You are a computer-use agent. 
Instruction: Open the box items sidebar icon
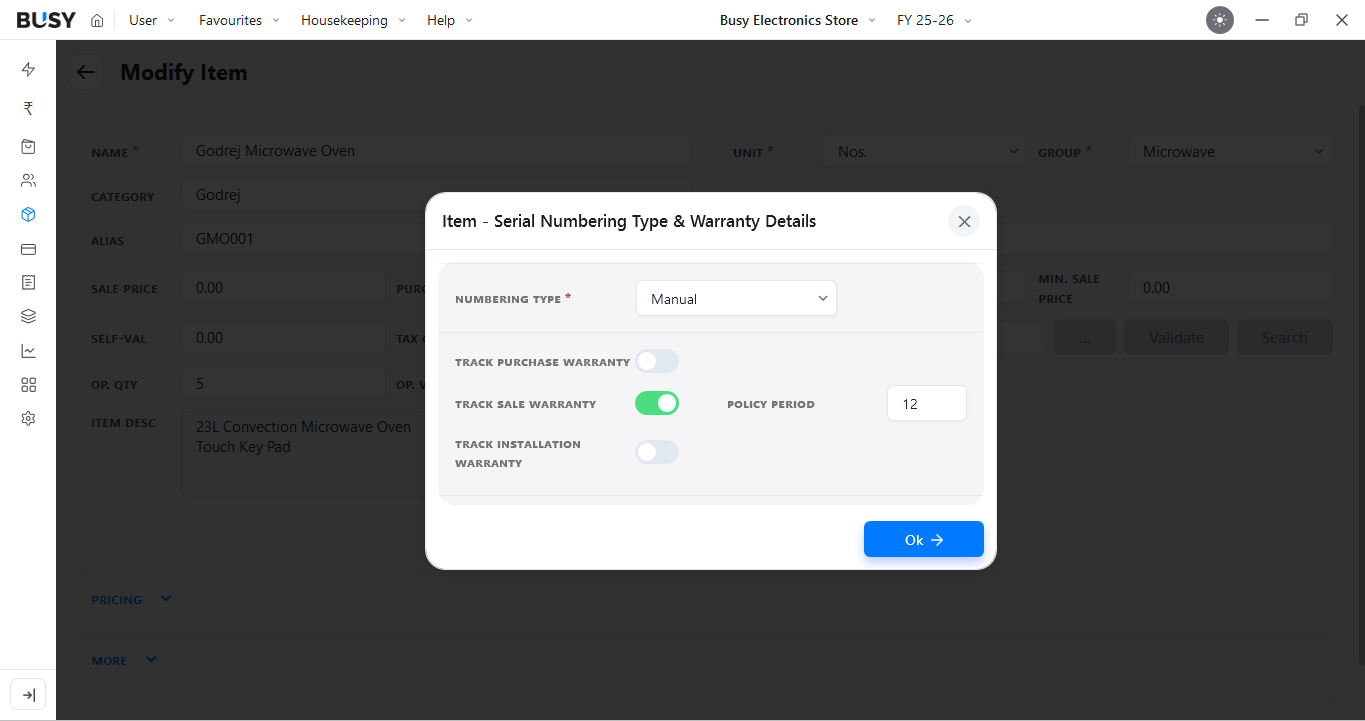click(28, 214)
